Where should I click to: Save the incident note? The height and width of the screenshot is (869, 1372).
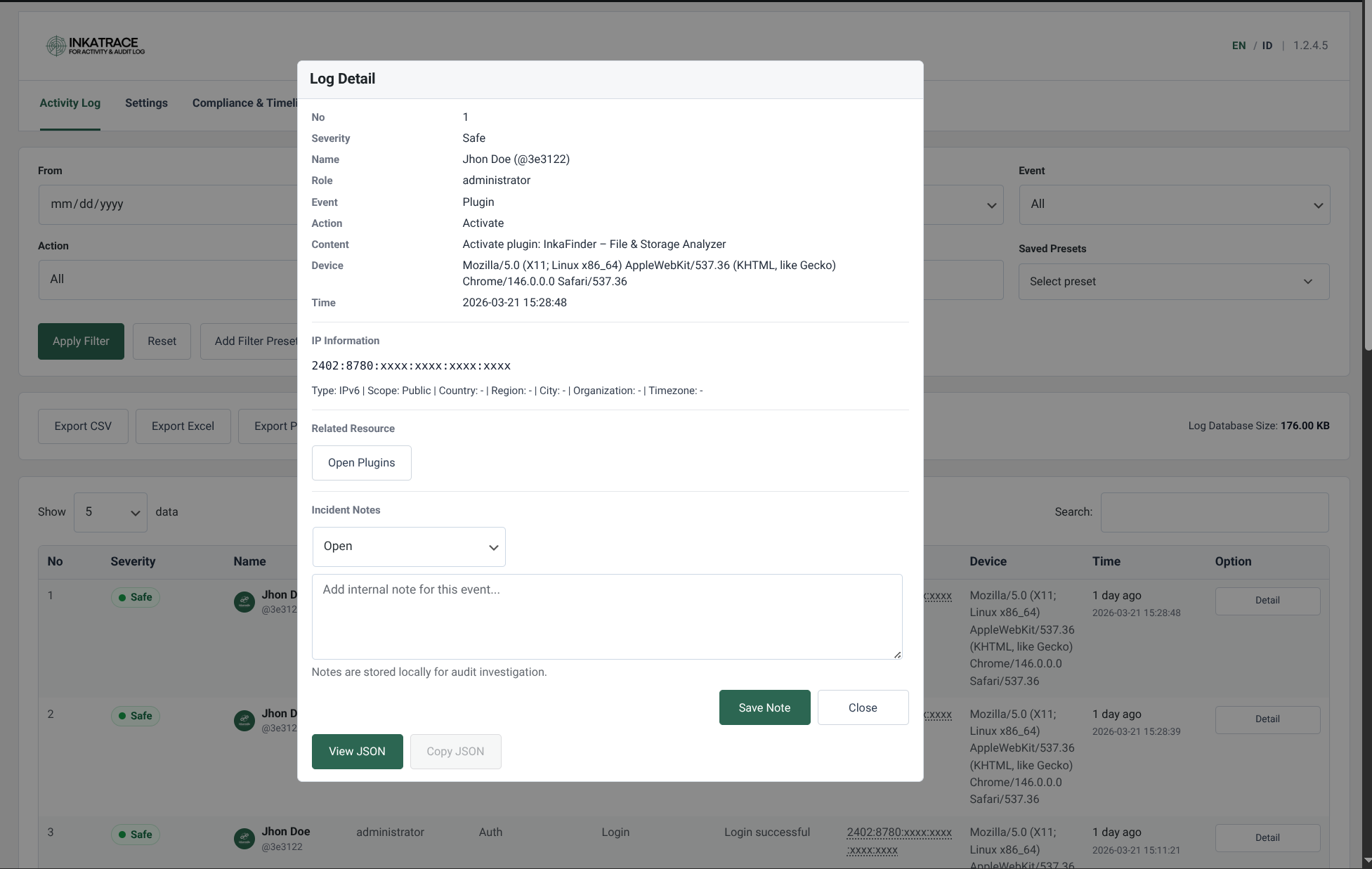[764, 707]
